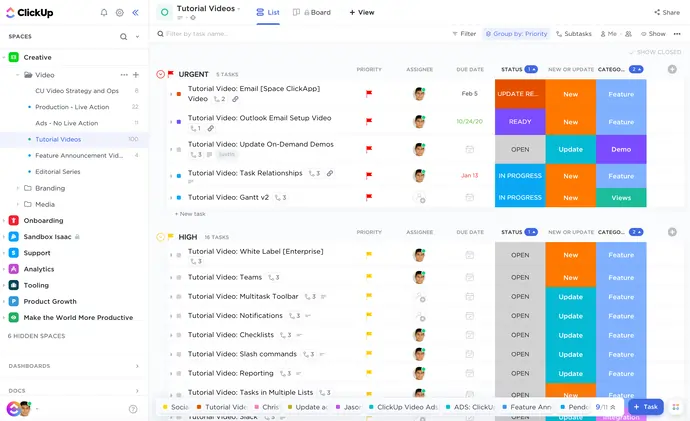
Task: Open Video folder ellipsis menu
Action: tap(124, 75)
